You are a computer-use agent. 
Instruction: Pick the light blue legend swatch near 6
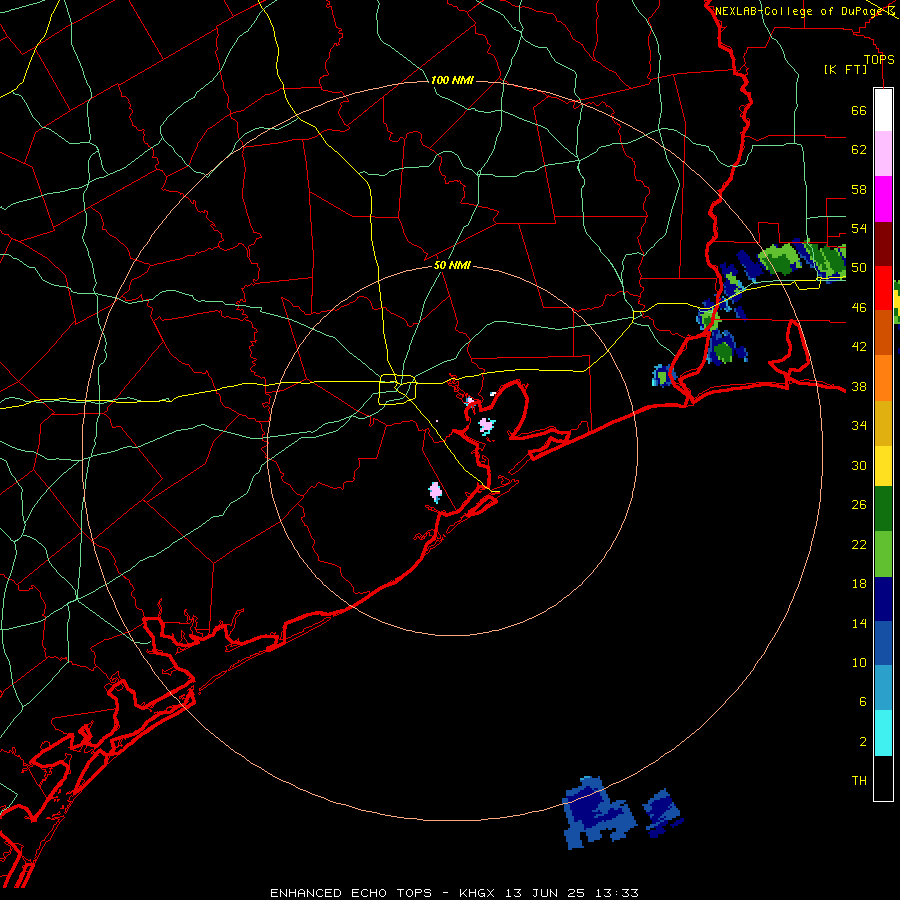883,688
